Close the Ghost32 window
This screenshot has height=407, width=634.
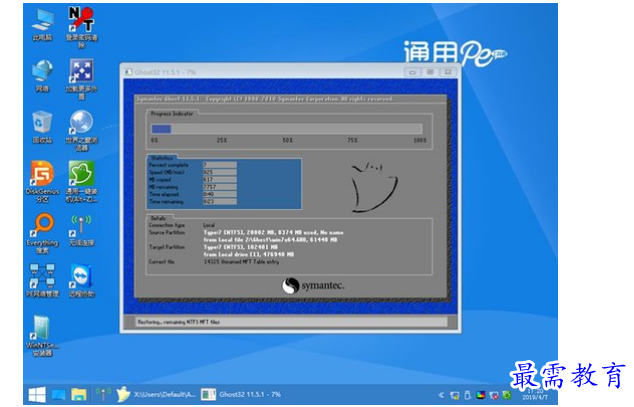(x=448, y=72)
